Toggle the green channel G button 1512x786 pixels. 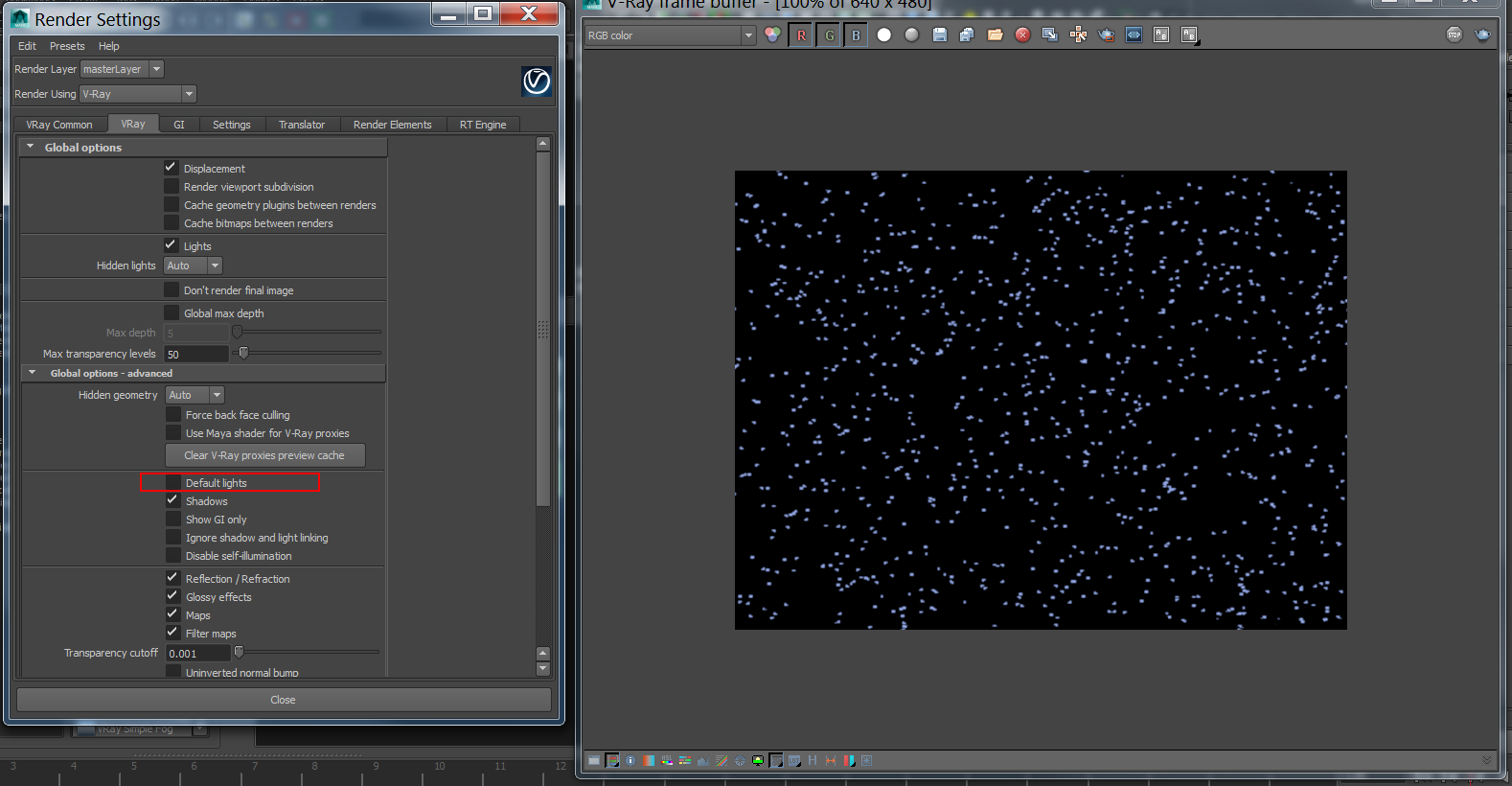tap(829, 35)
